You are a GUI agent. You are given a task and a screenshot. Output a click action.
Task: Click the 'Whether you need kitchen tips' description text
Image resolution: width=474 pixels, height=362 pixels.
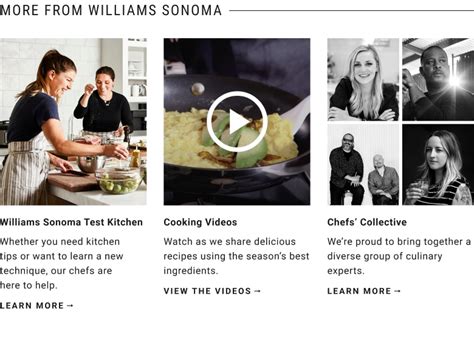[62, 263]
